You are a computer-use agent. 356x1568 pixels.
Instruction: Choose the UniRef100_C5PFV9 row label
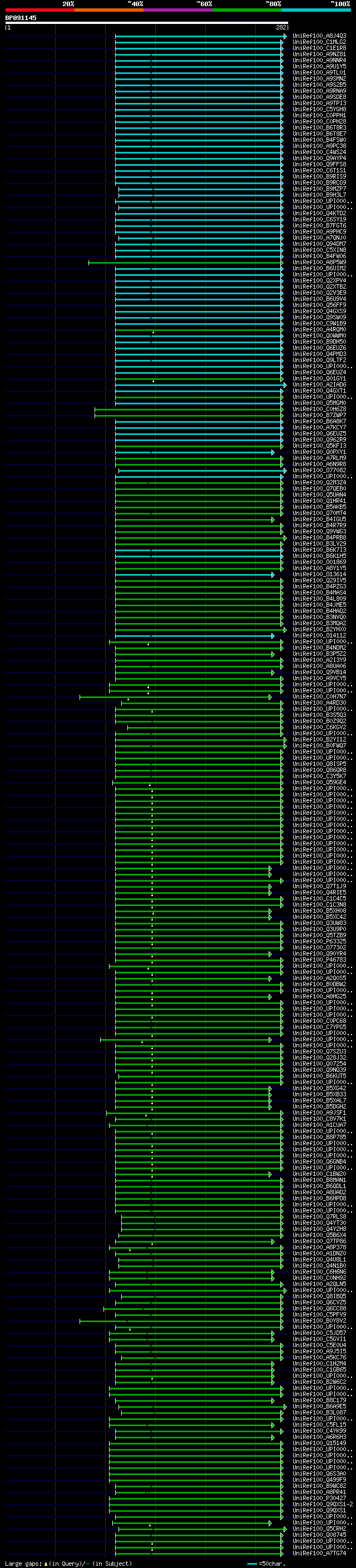319,1314
